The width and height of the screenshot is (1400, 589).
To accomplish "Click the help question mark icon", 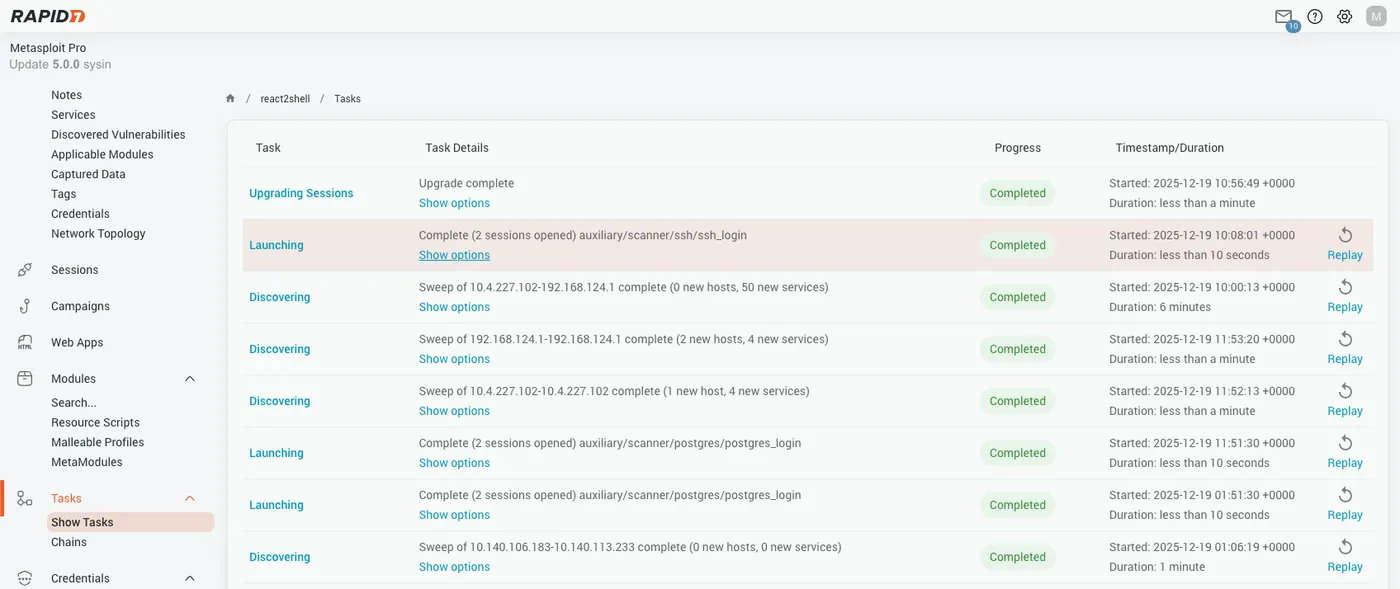I will point(1314,16).
